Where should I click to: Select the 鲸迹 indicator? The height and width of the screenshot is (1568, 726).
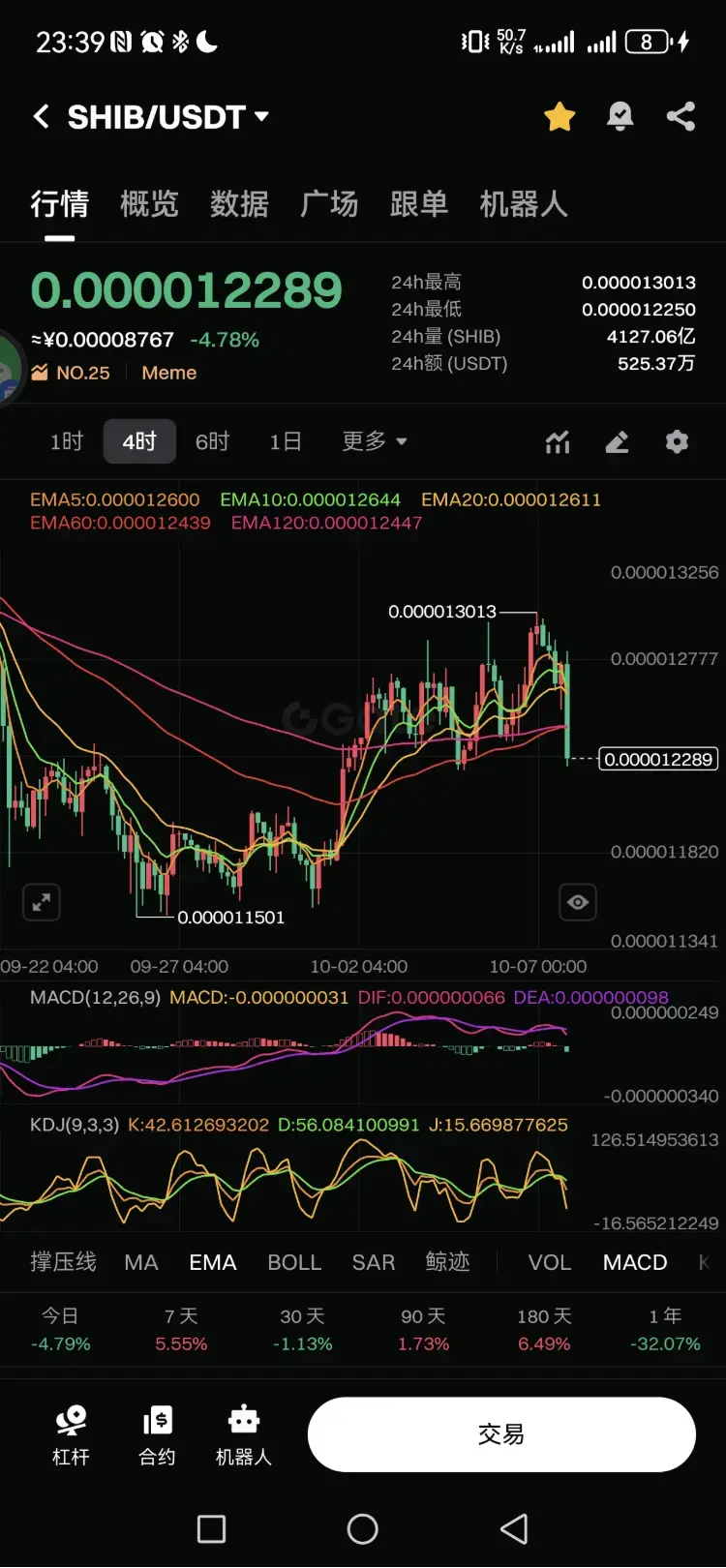point(447,1262)
